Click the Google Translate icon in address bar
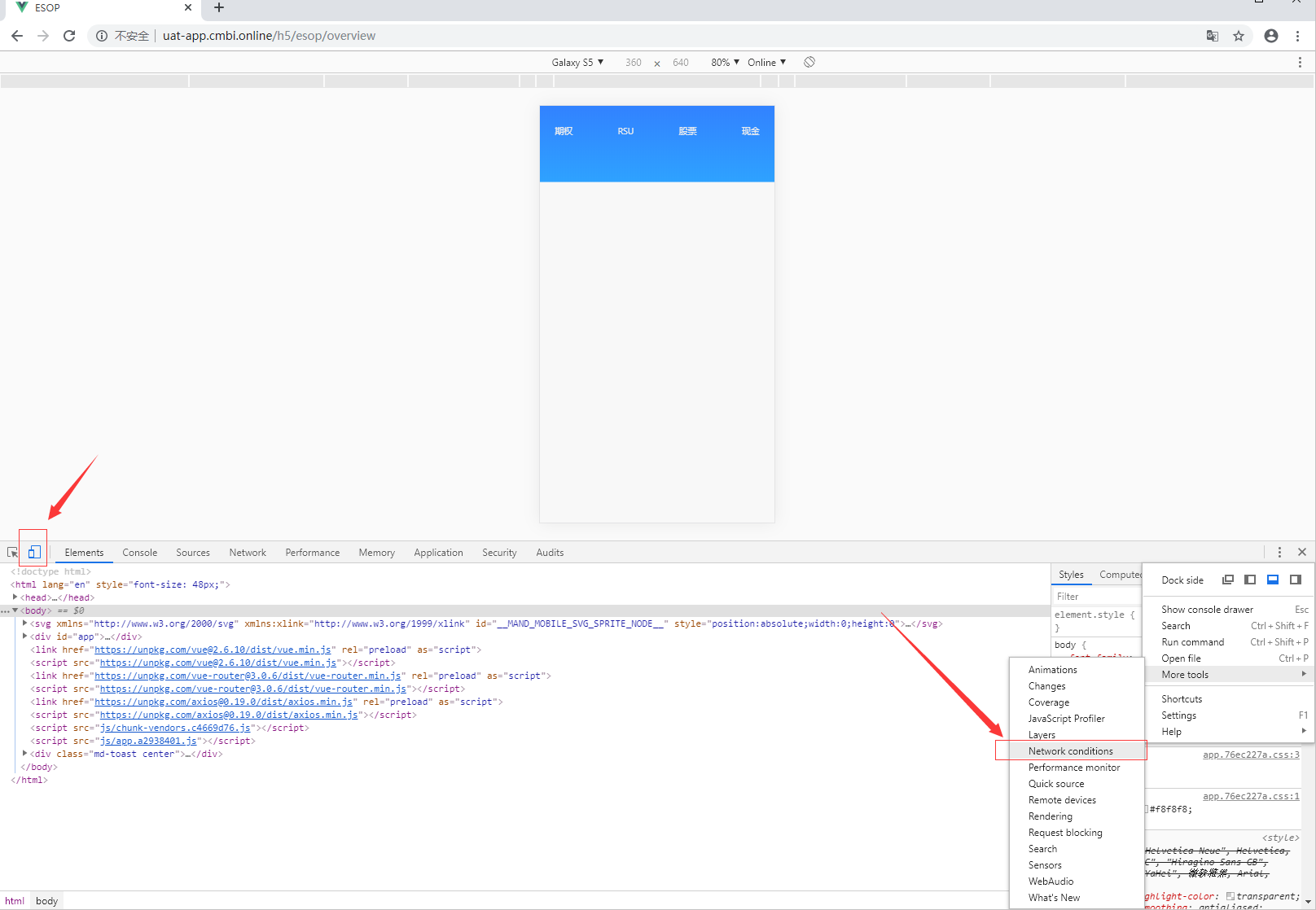This screenshot has height=910, width=1316. click(x=1213, y=36)
